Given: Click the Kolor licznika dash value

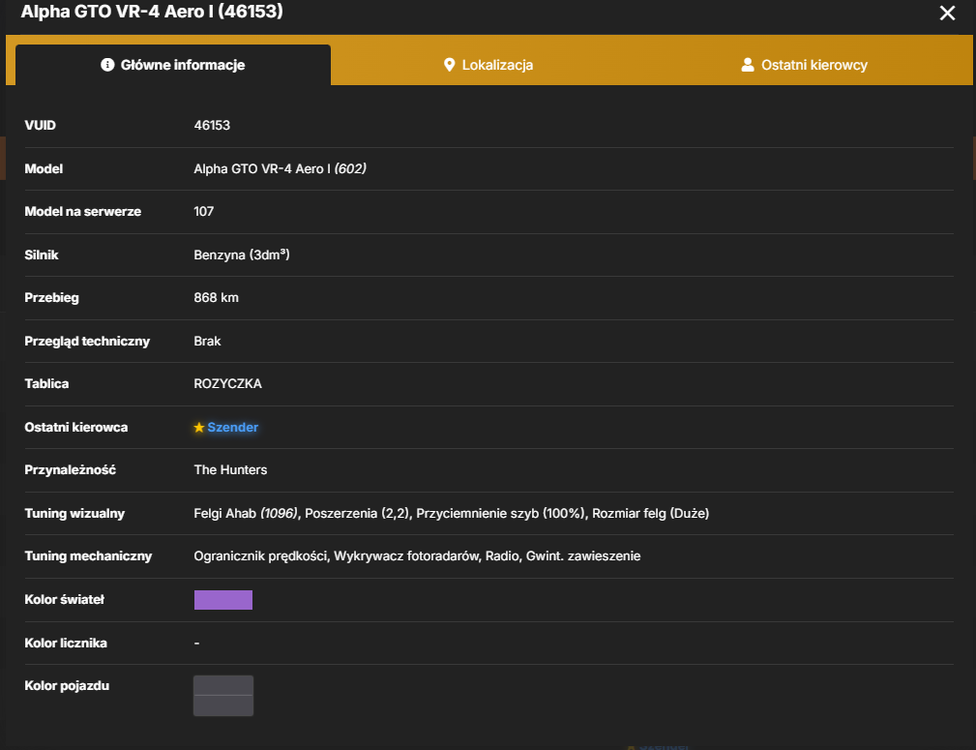Looking at the screenshot, I should tap(197, 643).
